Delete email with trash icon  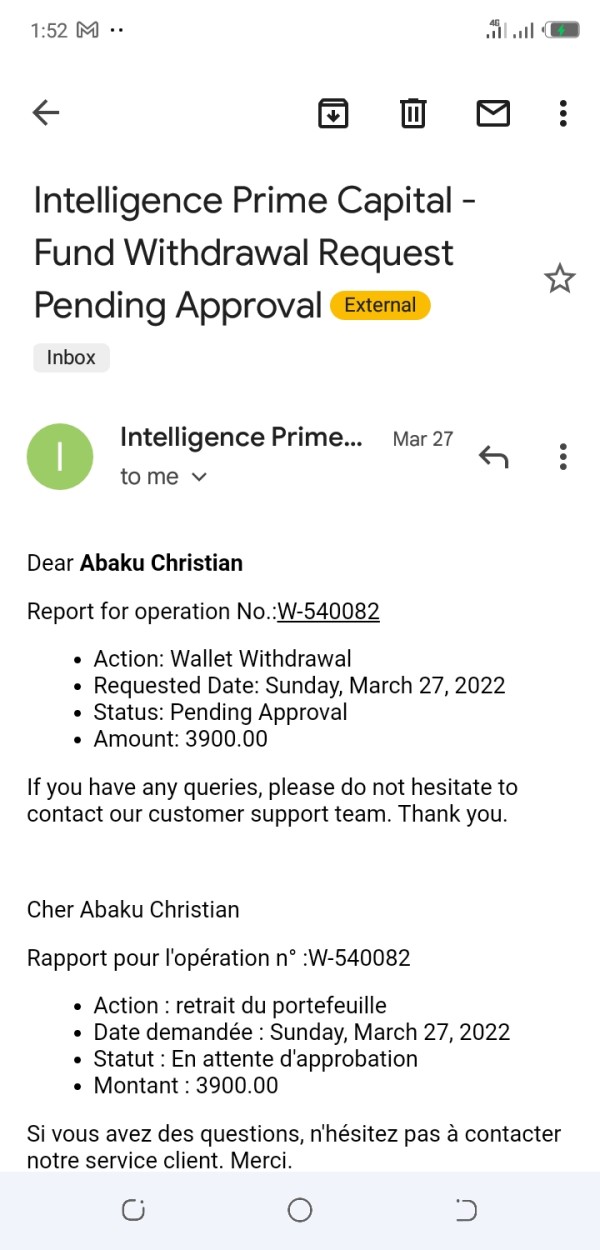[x=413, y=113]
